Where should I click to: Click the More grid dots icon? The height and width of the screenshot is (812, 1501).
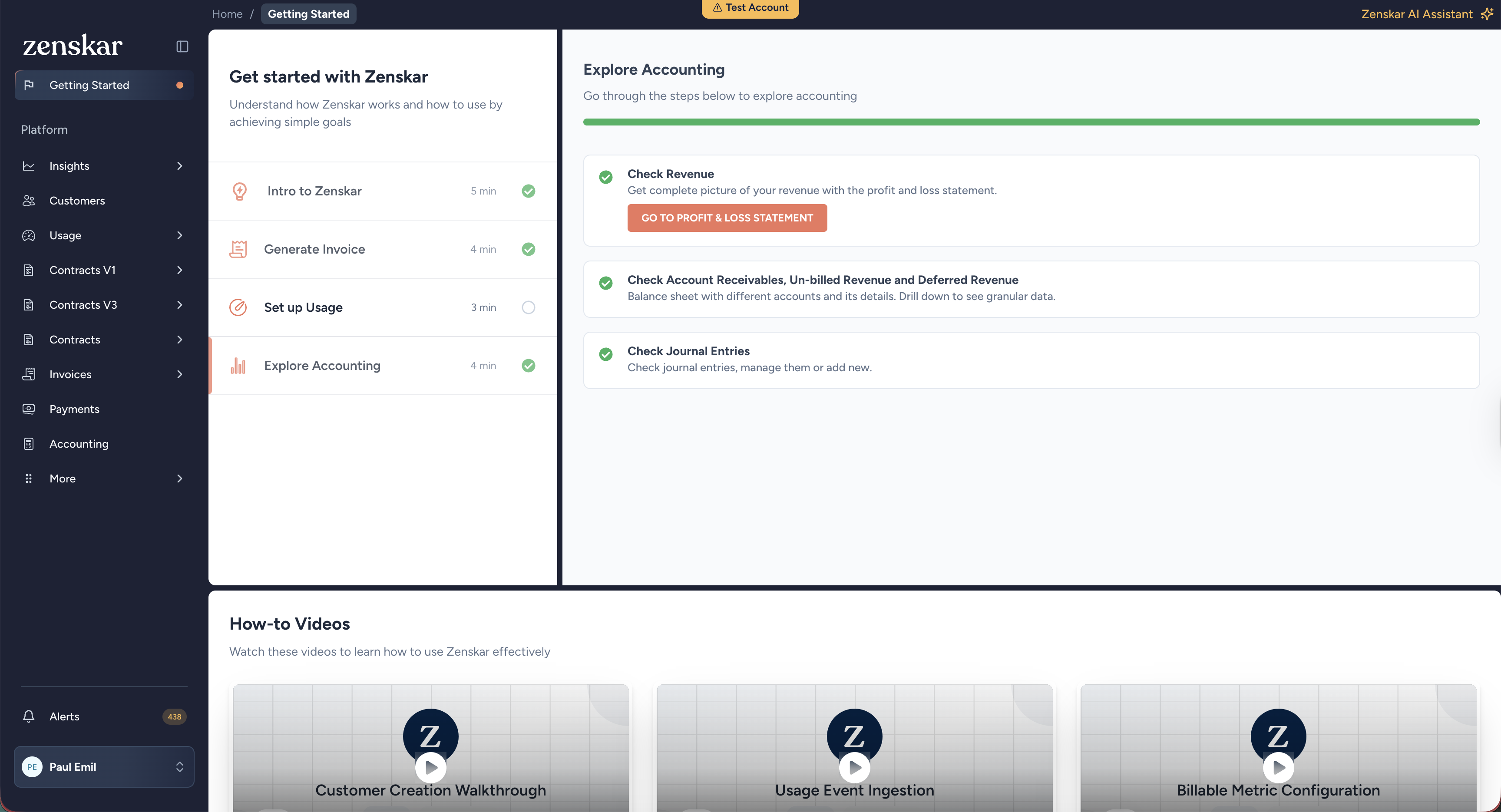(x=29, y=478)
